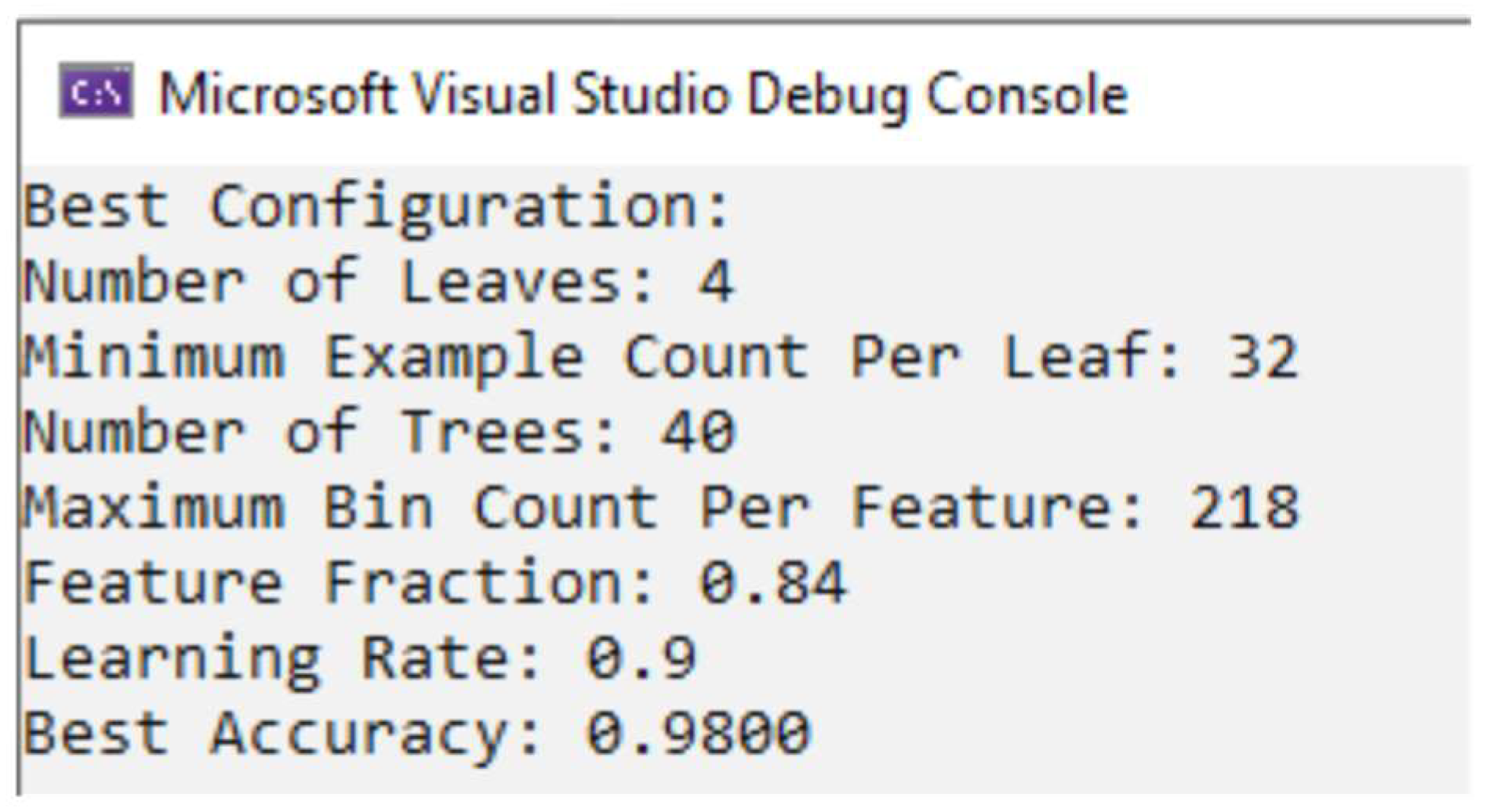This screenshot has height=812, width=1490.
Task: Click the accuracy value 0.9800
Action: (698, 734)
